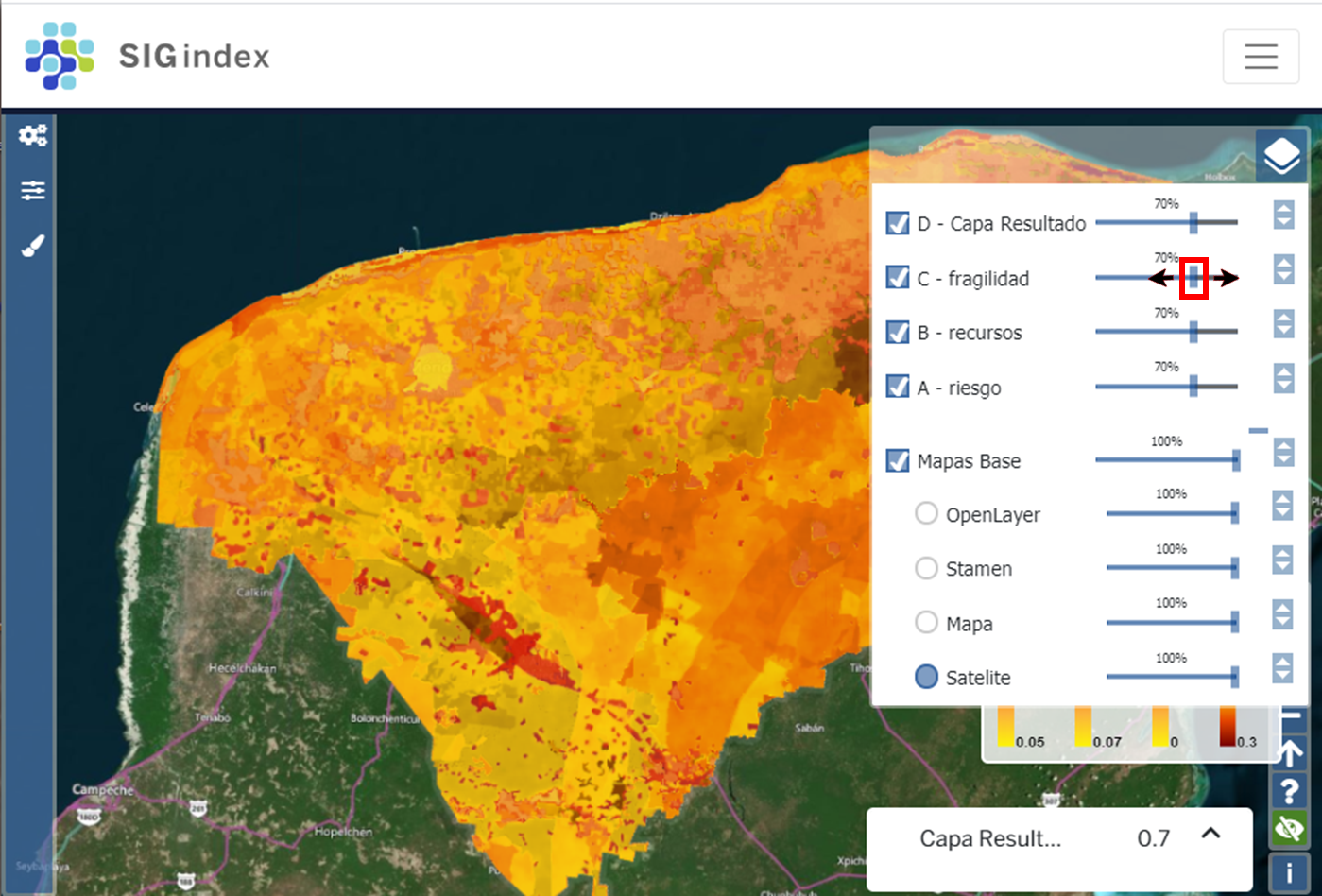The height and width of the screenshot is (896, 1322).
Task: Click reorder arrows for A - riesgo
Action: [1283, 378]
